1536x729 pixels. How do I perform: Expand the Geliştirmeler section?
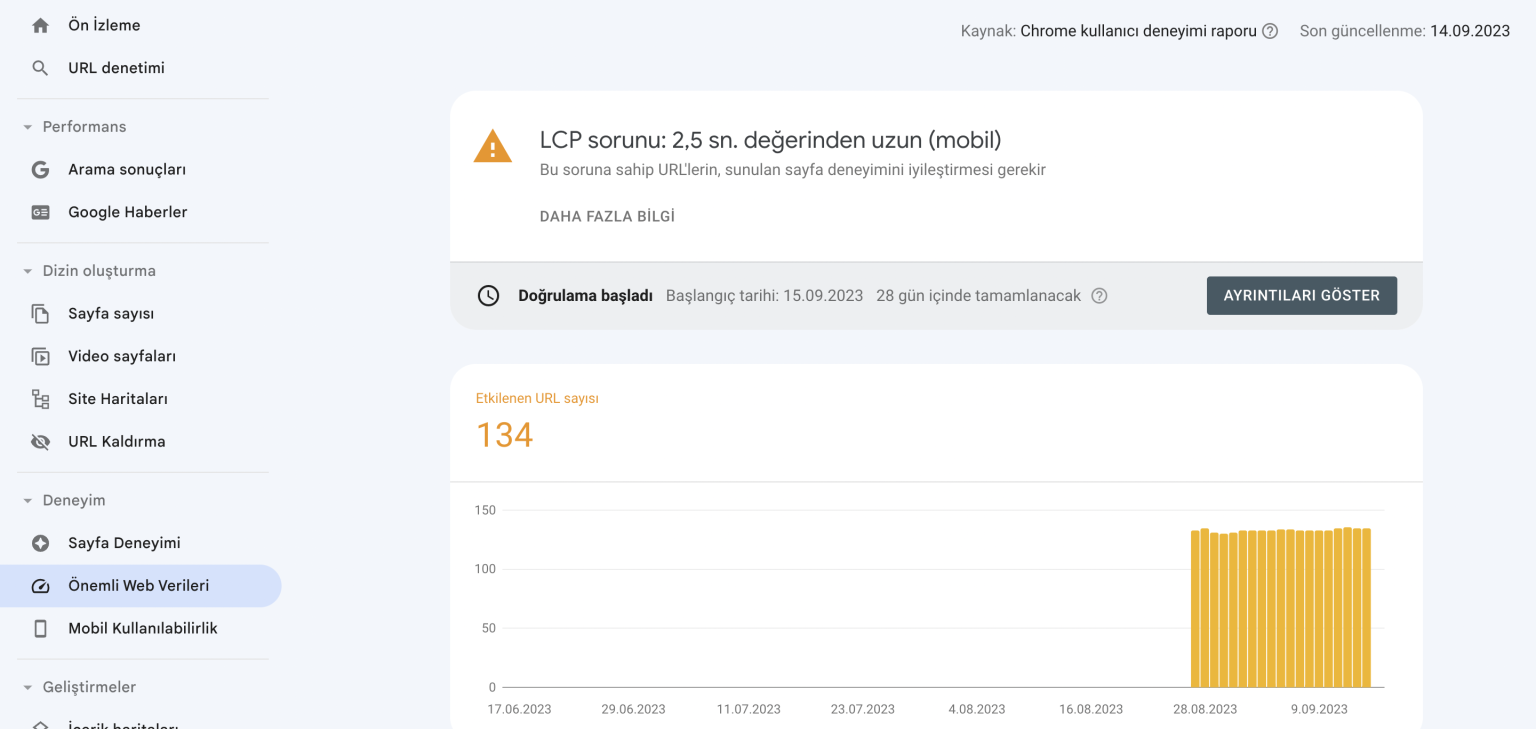pyautogui.click(x=25, y=687)
